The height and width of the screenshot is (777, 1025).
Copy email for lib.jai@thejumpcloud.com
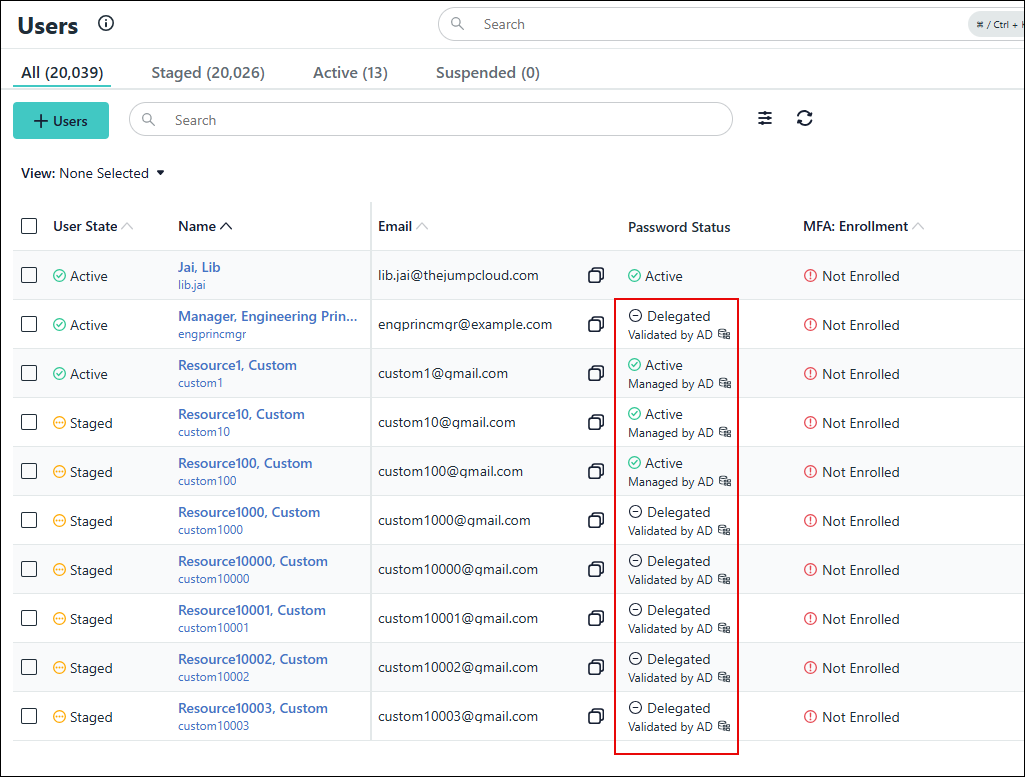[596, 275]
